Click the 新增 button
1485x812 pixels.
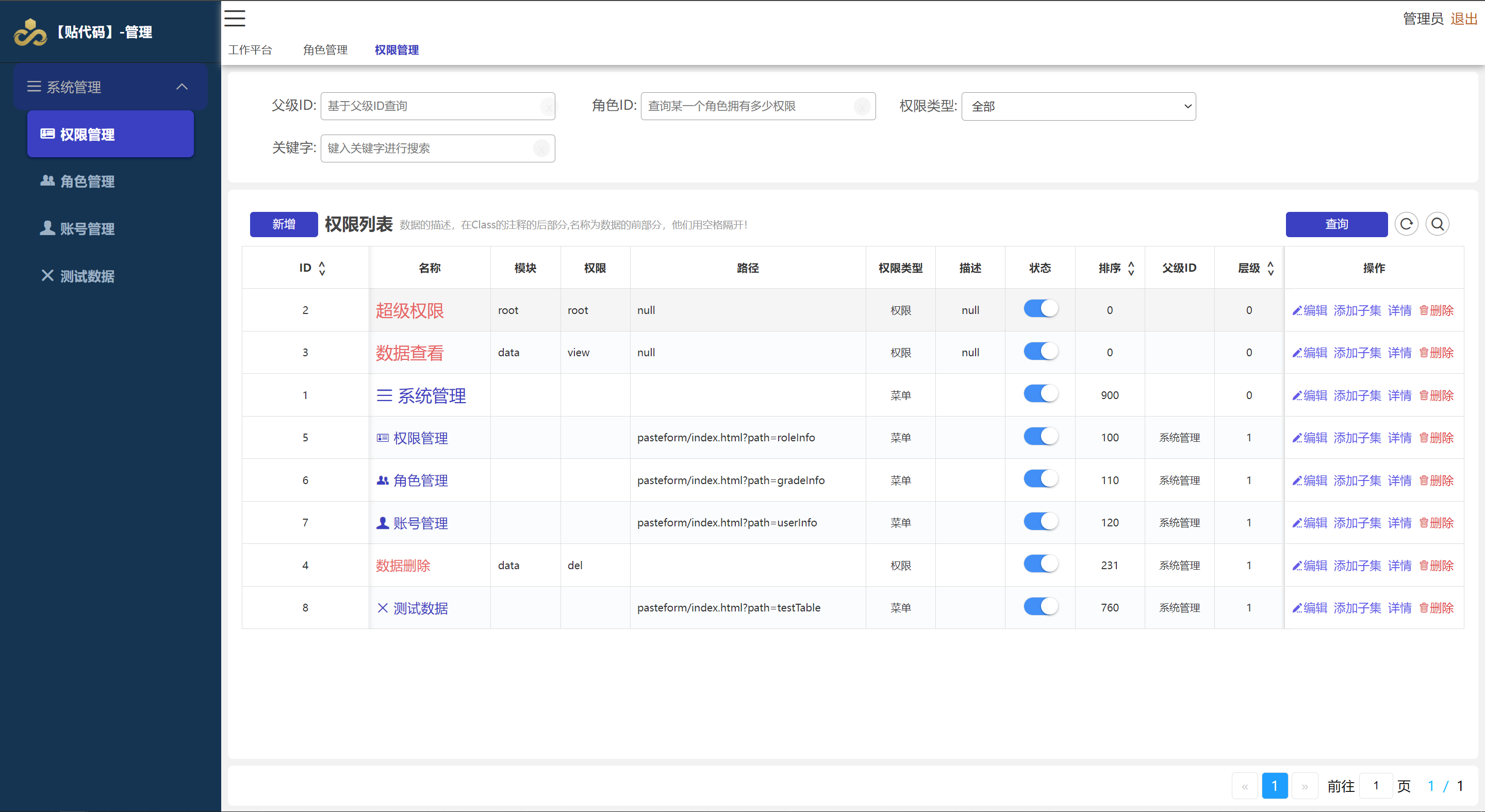pyautogui.click(x=284, y=224)
